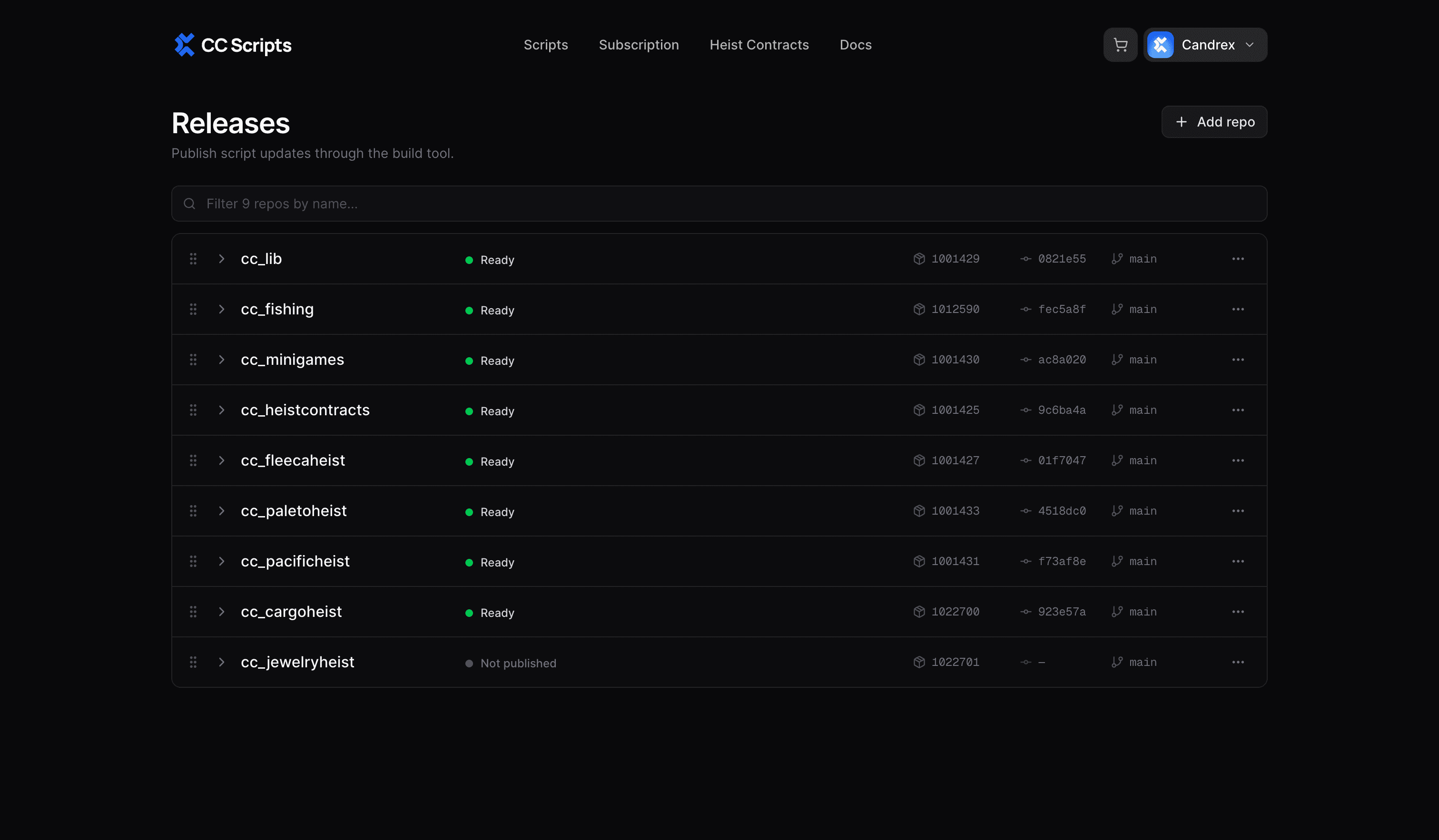This screenshot has height=840, width=1439.
Task: Expand the cc_fishing row
Action: (222, 309)
